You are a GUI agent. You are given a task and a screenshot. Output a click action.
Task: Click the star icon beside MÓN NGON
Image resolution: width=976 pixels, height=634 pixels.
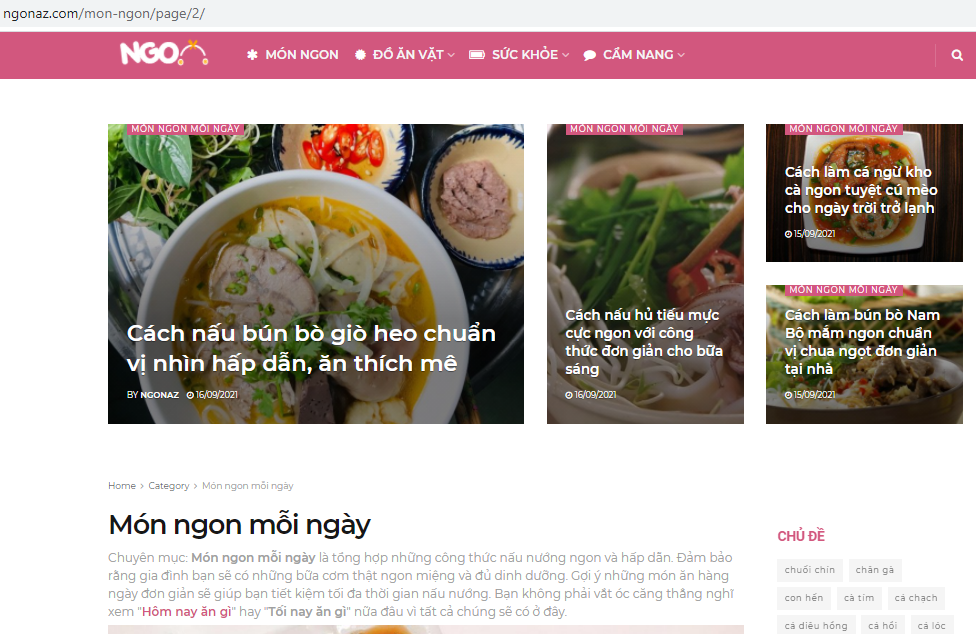252,55
